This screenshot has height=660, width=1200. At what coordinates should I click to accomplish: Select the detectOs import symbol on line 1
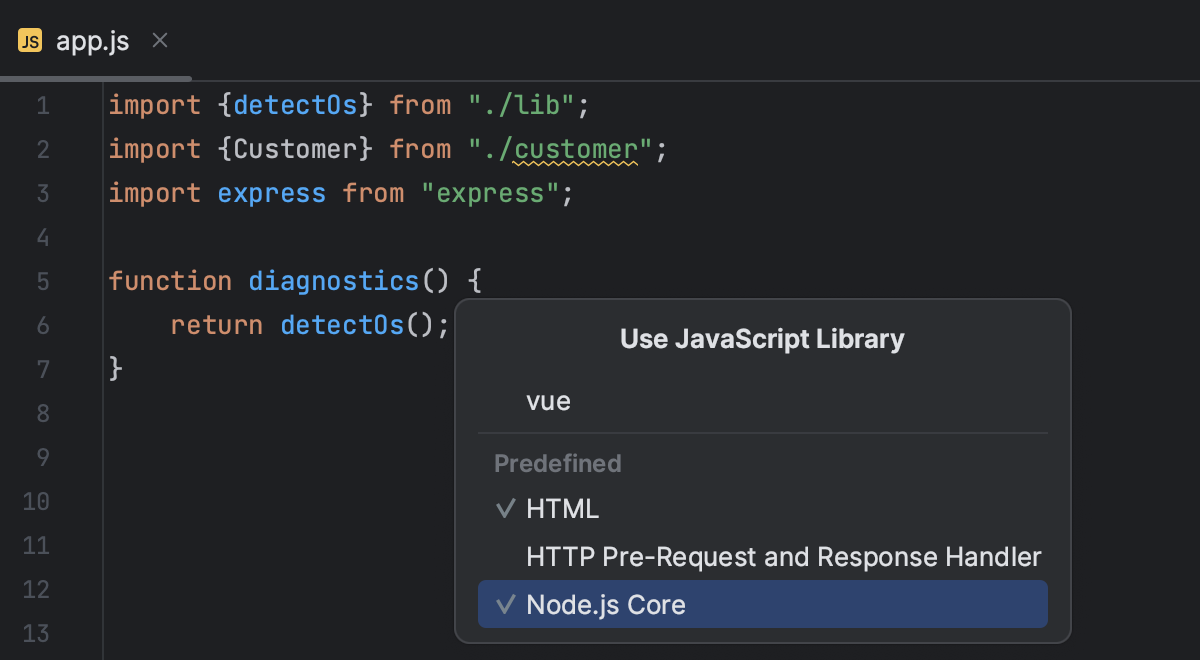pos(295,105)
